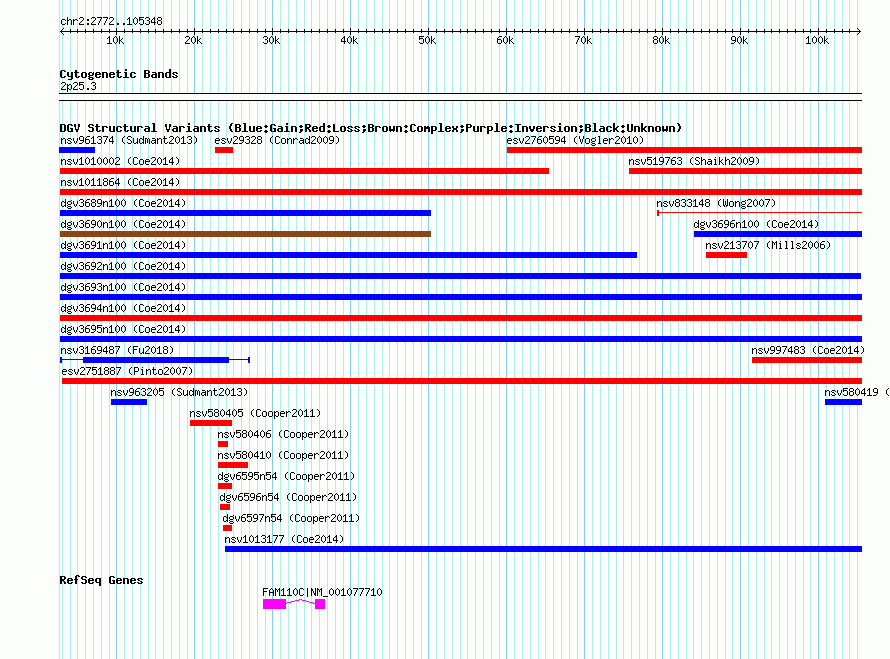Select nsv580410 (Cooper2011) label
Viewport: 890px width, 659px height.
(283, 455)
